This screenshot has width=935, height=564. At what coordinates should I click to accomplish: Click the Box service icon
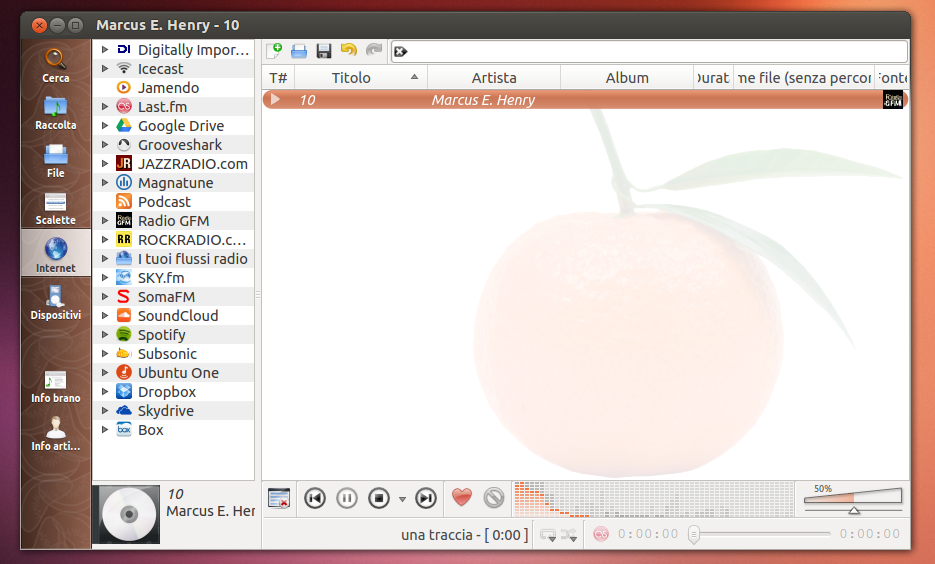point(123,429)
